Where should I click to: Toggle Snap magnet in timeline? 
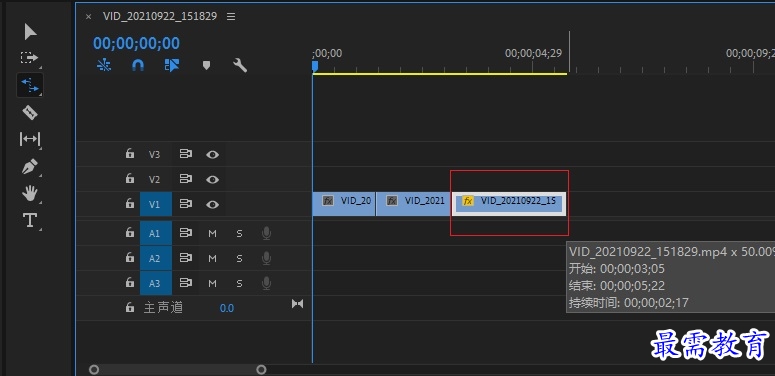tap(138, 65)
